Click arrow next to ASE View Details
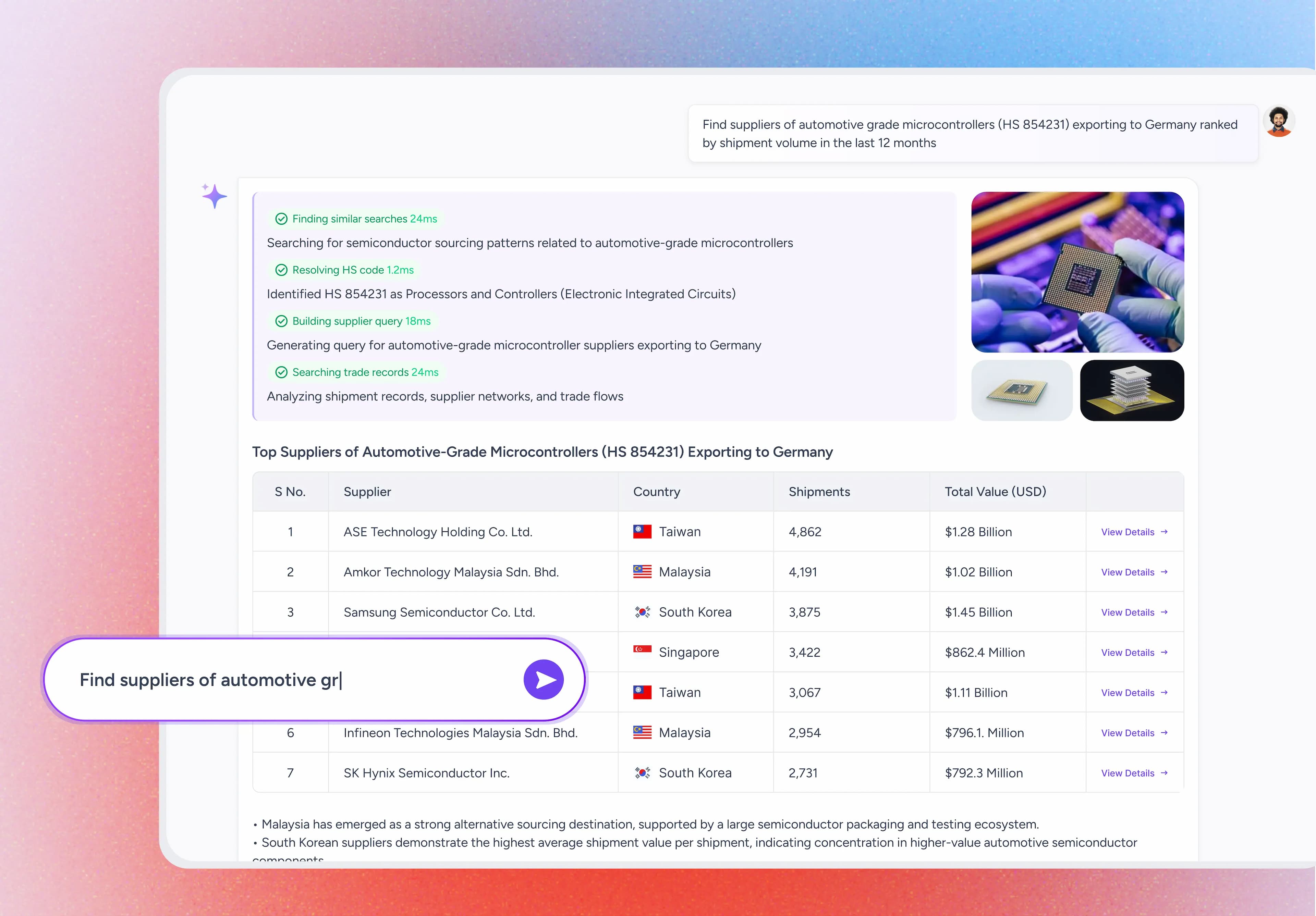1316x916 pixels. coord(1164,532)
